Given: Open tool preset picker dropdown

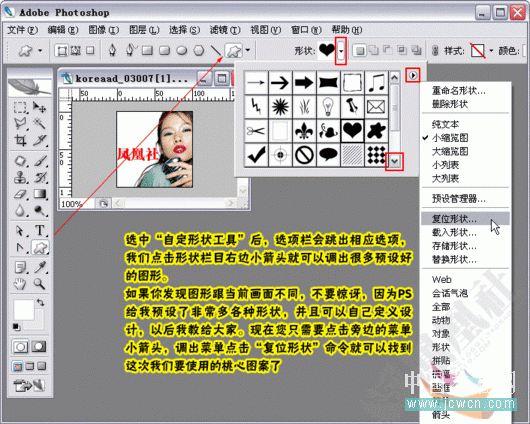Looking at the screenshot, I should coord(40,51).
